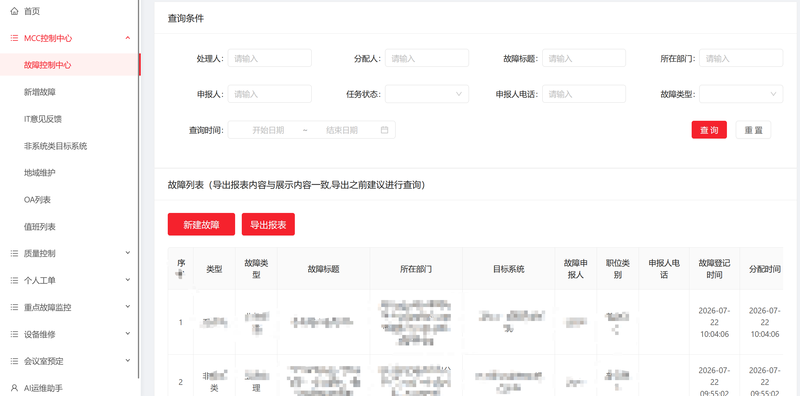Click the list icon beside 设备维修
Image resolution: width=800 pixels, height=396 pixels.
pyautogui.click(x=14, y=334)
